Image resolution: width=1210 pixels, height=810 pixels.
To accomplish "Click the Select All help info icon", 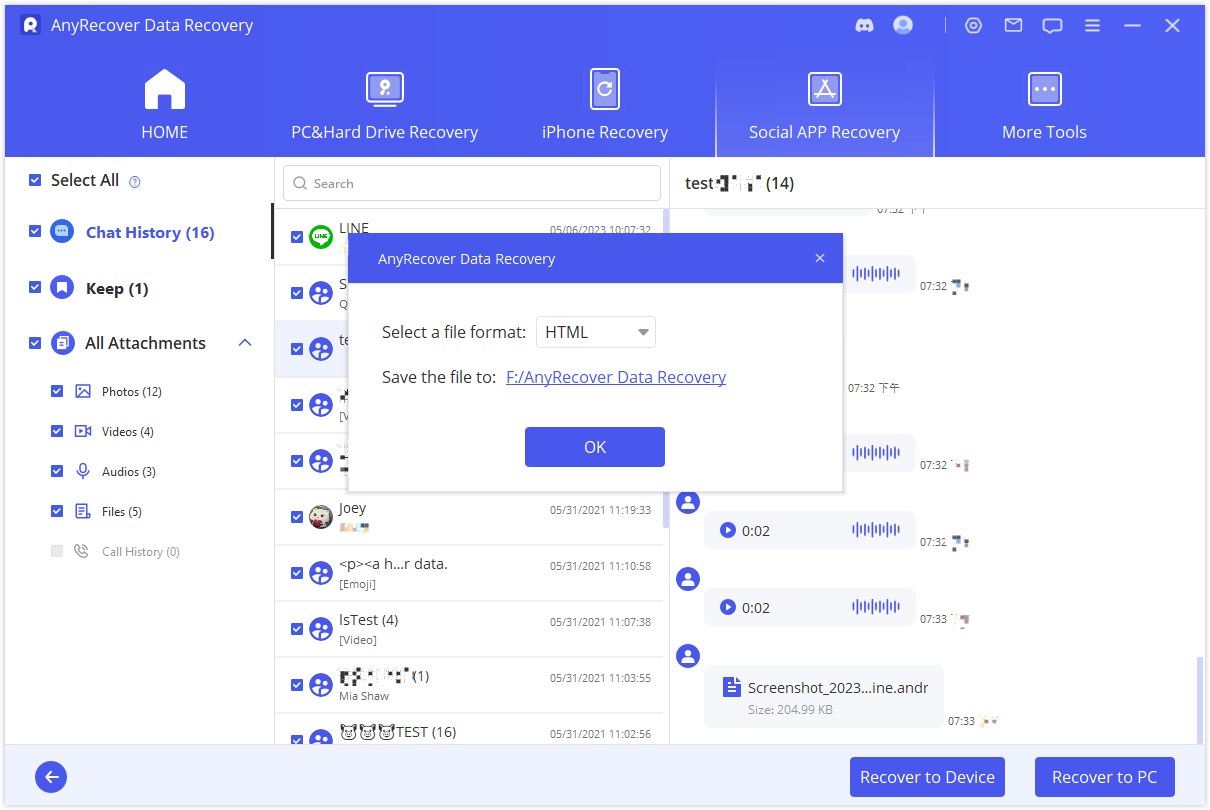I will (x=135, y=182).
